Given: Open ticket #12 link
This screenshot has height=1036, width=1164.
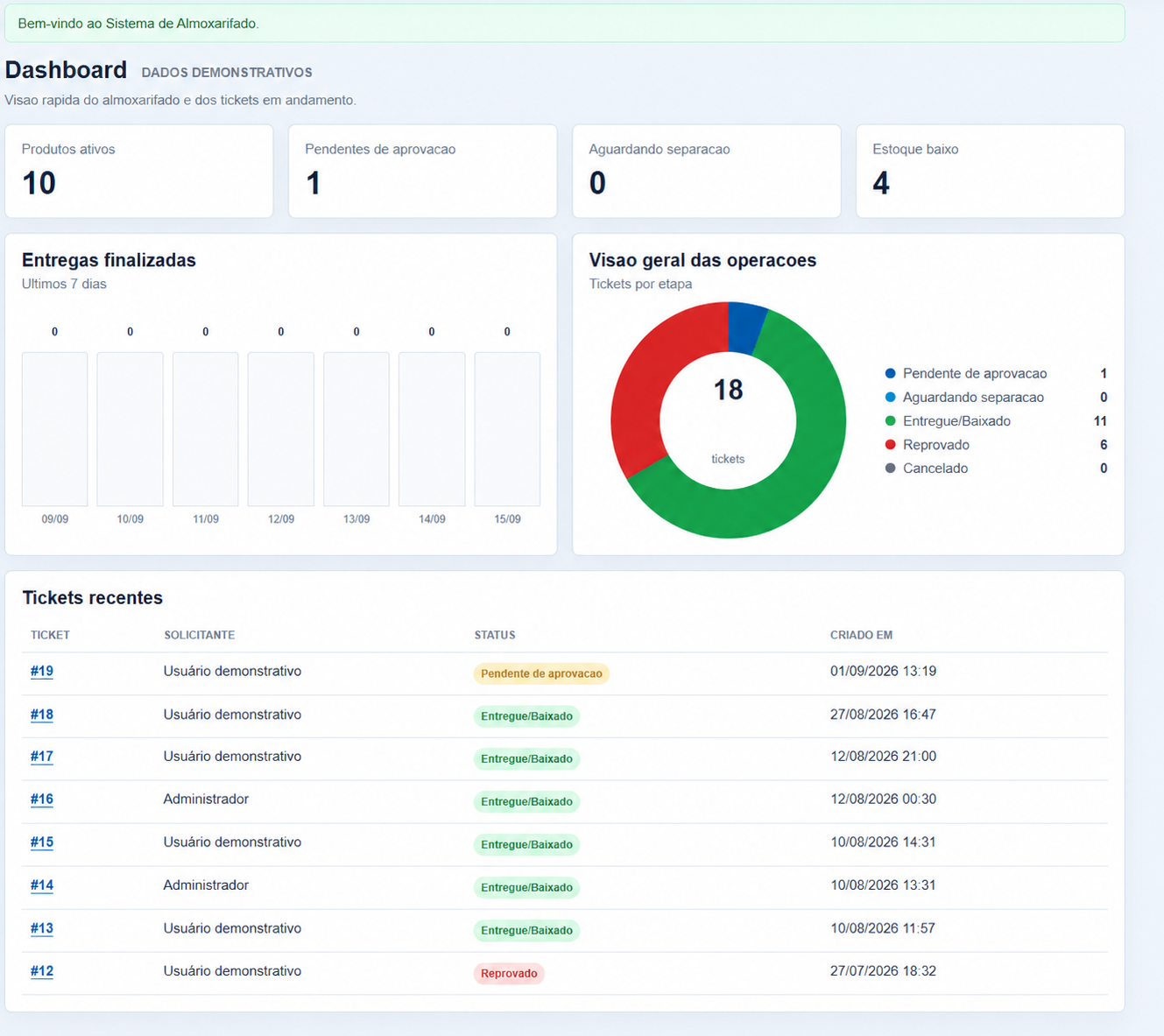Looking at the screenshot, I should 42,971.
